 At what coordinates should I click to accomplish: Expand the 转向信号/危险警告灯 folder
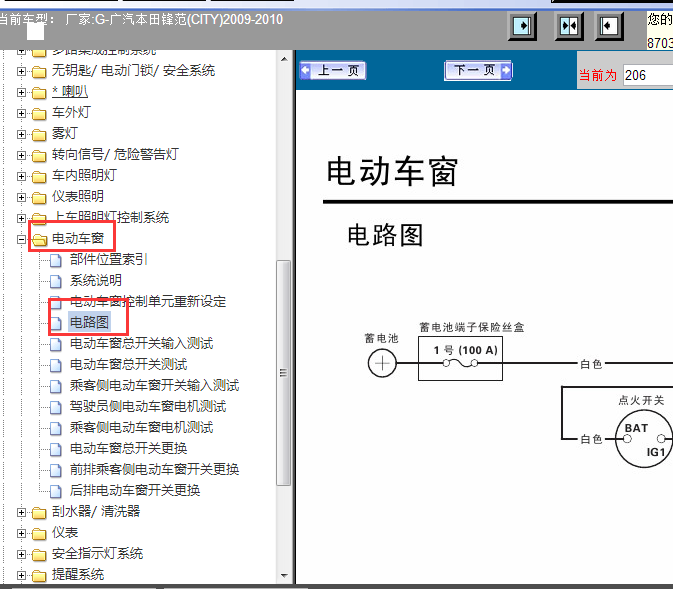tap(21, 155)
